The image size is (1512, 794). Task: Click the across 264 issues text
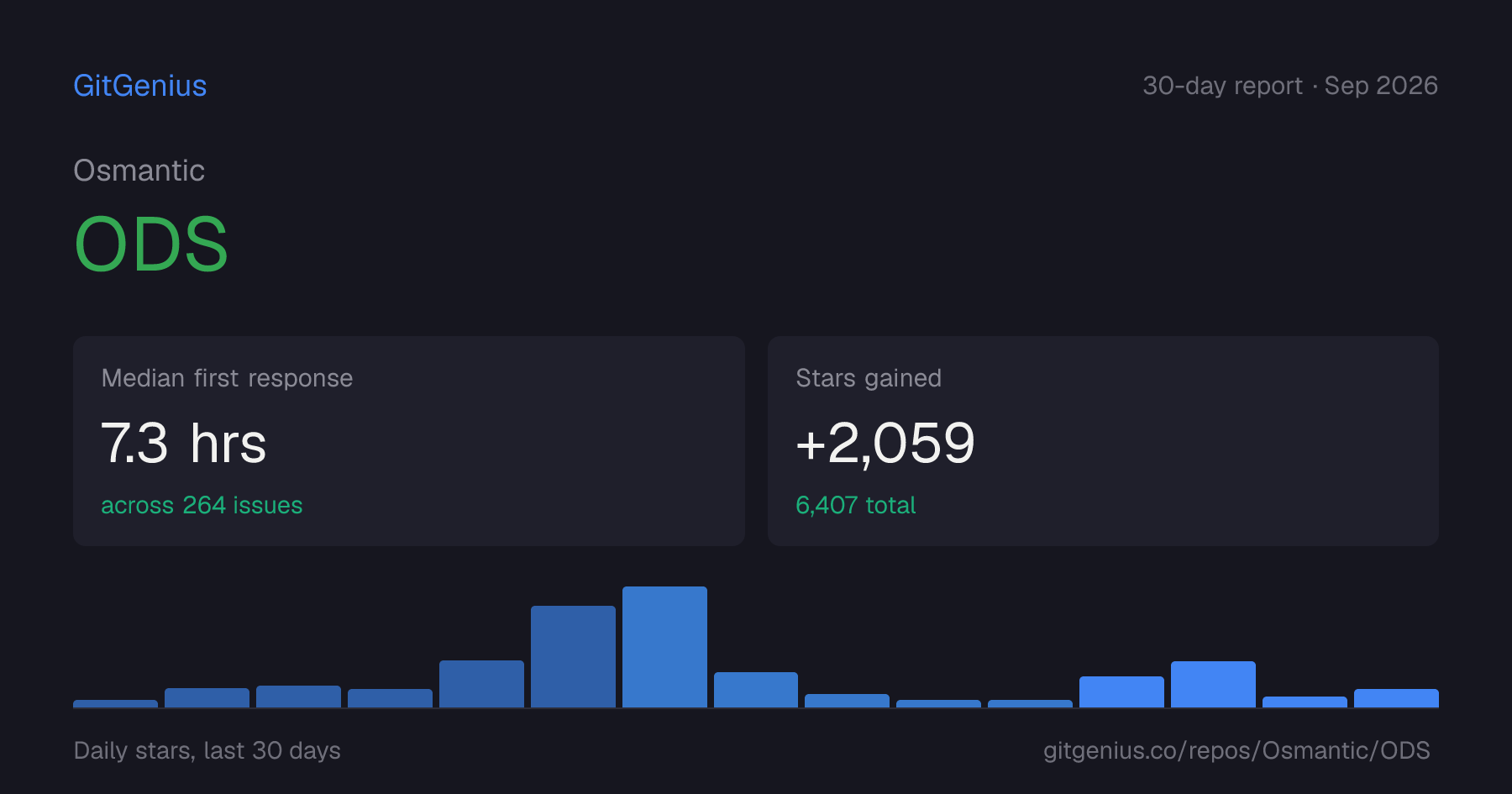[202, 505]
